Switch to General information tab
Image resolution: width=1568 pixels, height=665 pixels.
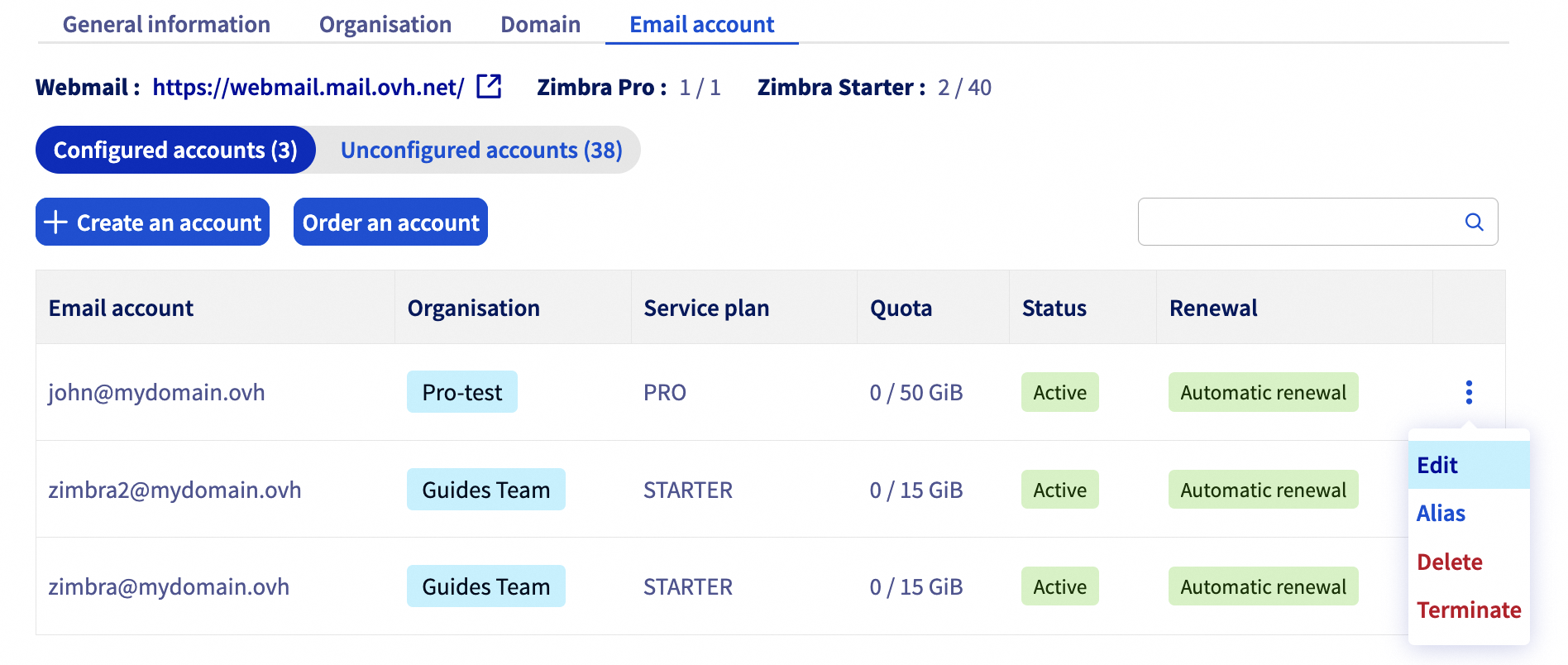pos(166,24)
